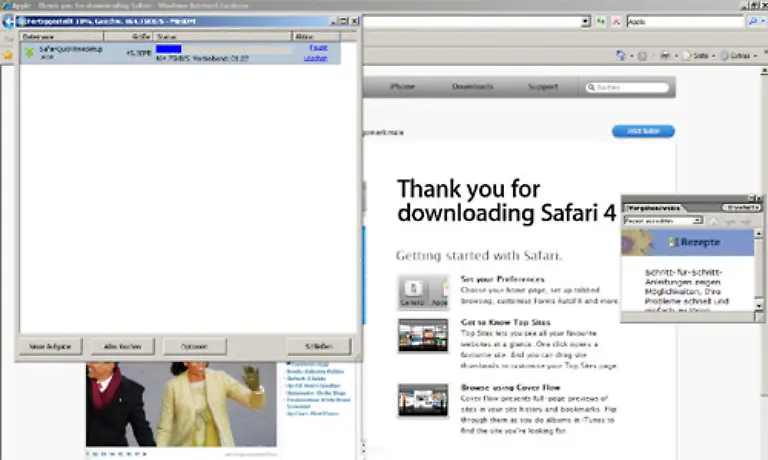
Task: Click the 'Set your Preferences' heading text
Action: (502, 279)
